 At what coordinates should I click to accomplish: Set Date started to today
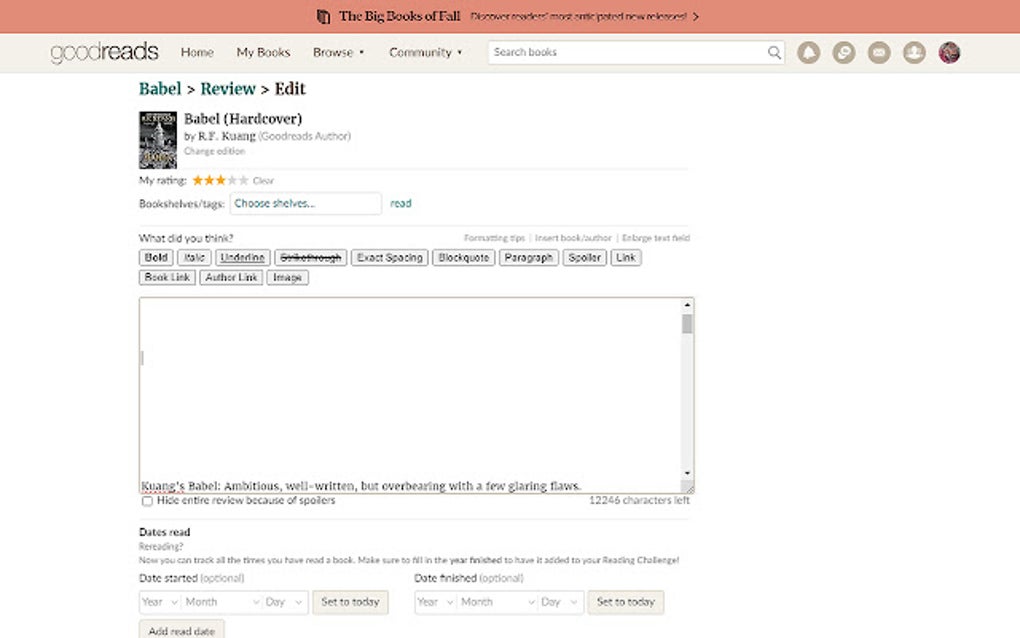coord(350,602)
